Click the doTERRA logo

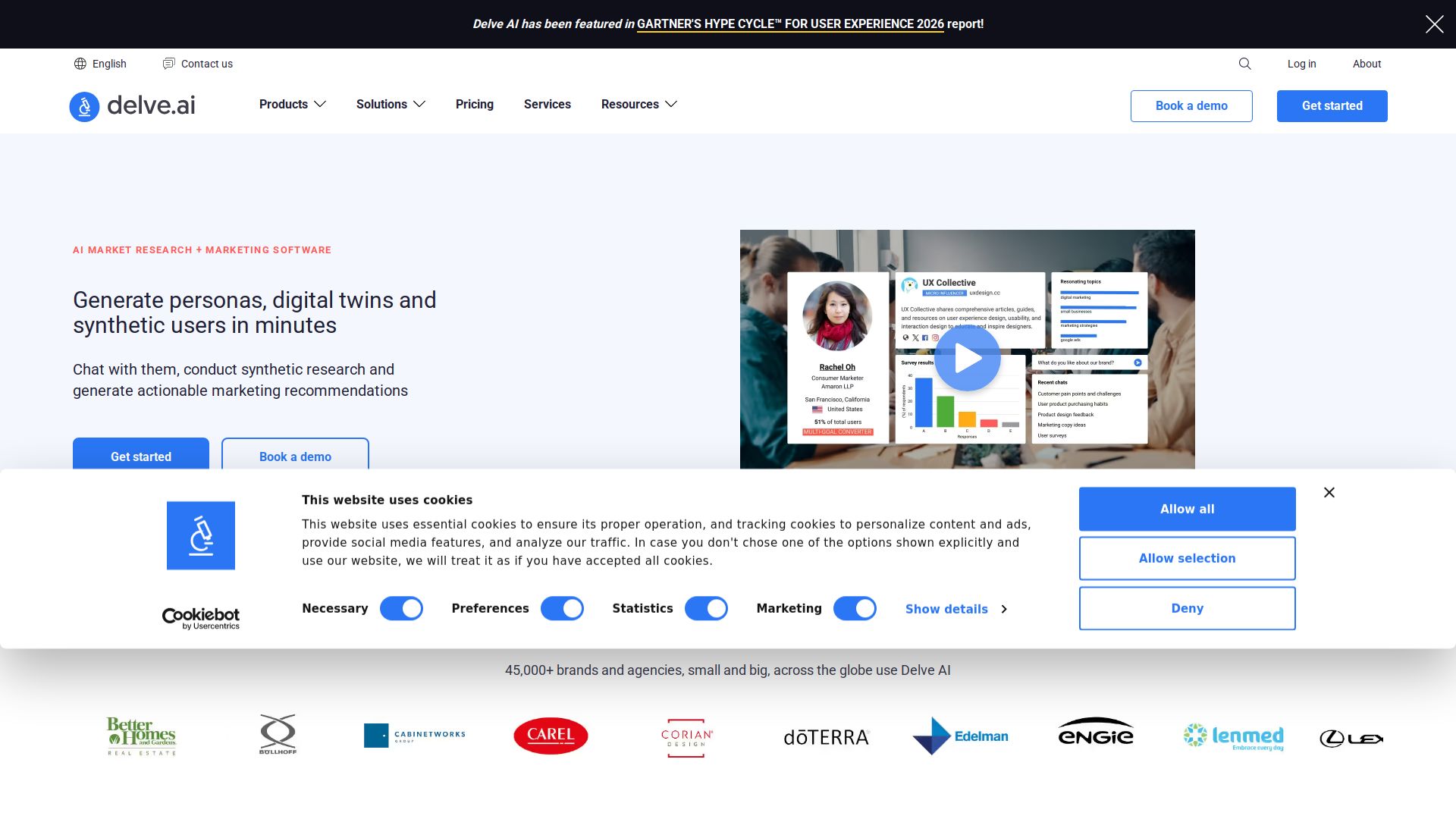[826, 737]
